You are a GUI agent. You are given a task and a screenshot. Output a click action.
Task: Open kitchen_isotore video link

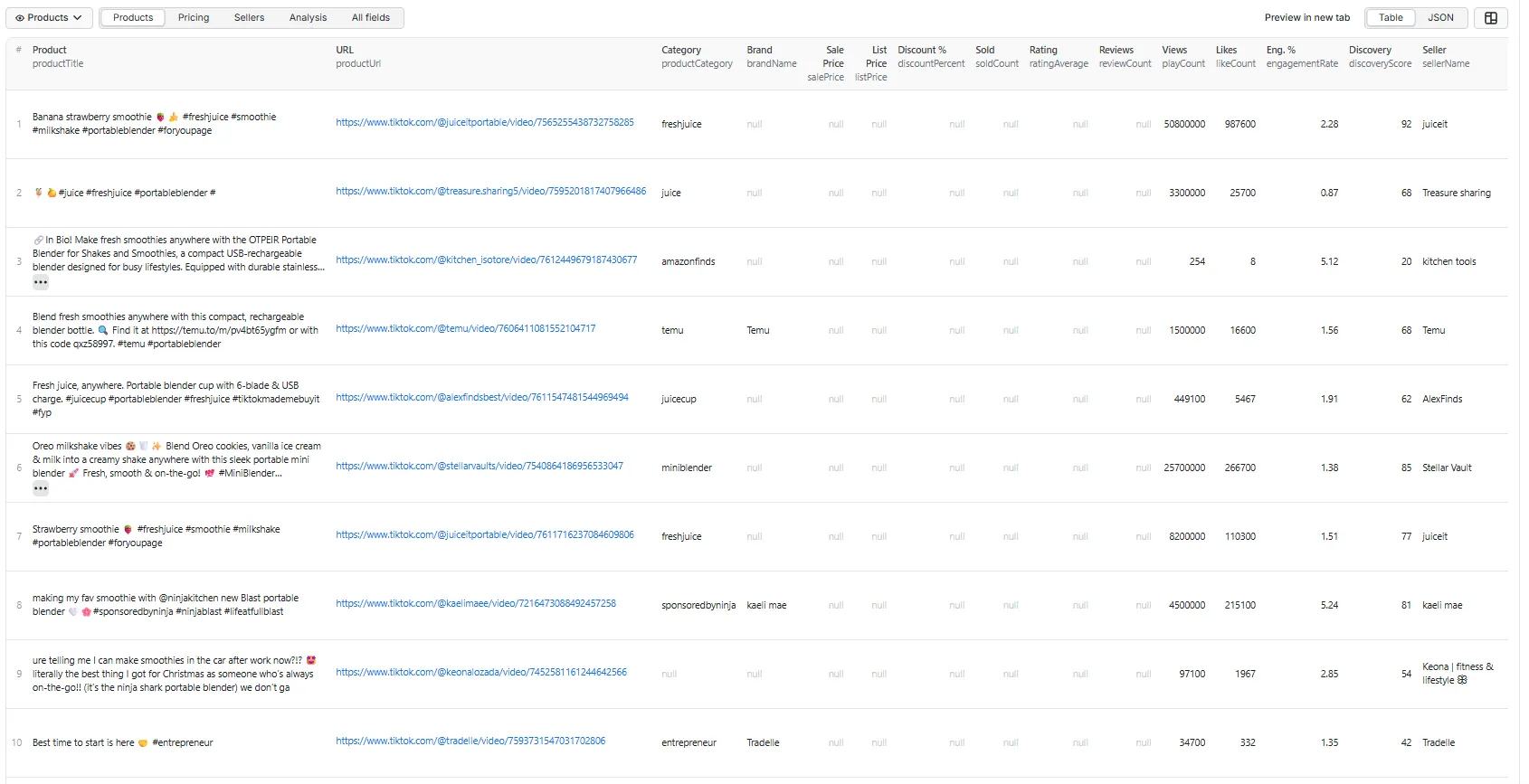[487, 260]
